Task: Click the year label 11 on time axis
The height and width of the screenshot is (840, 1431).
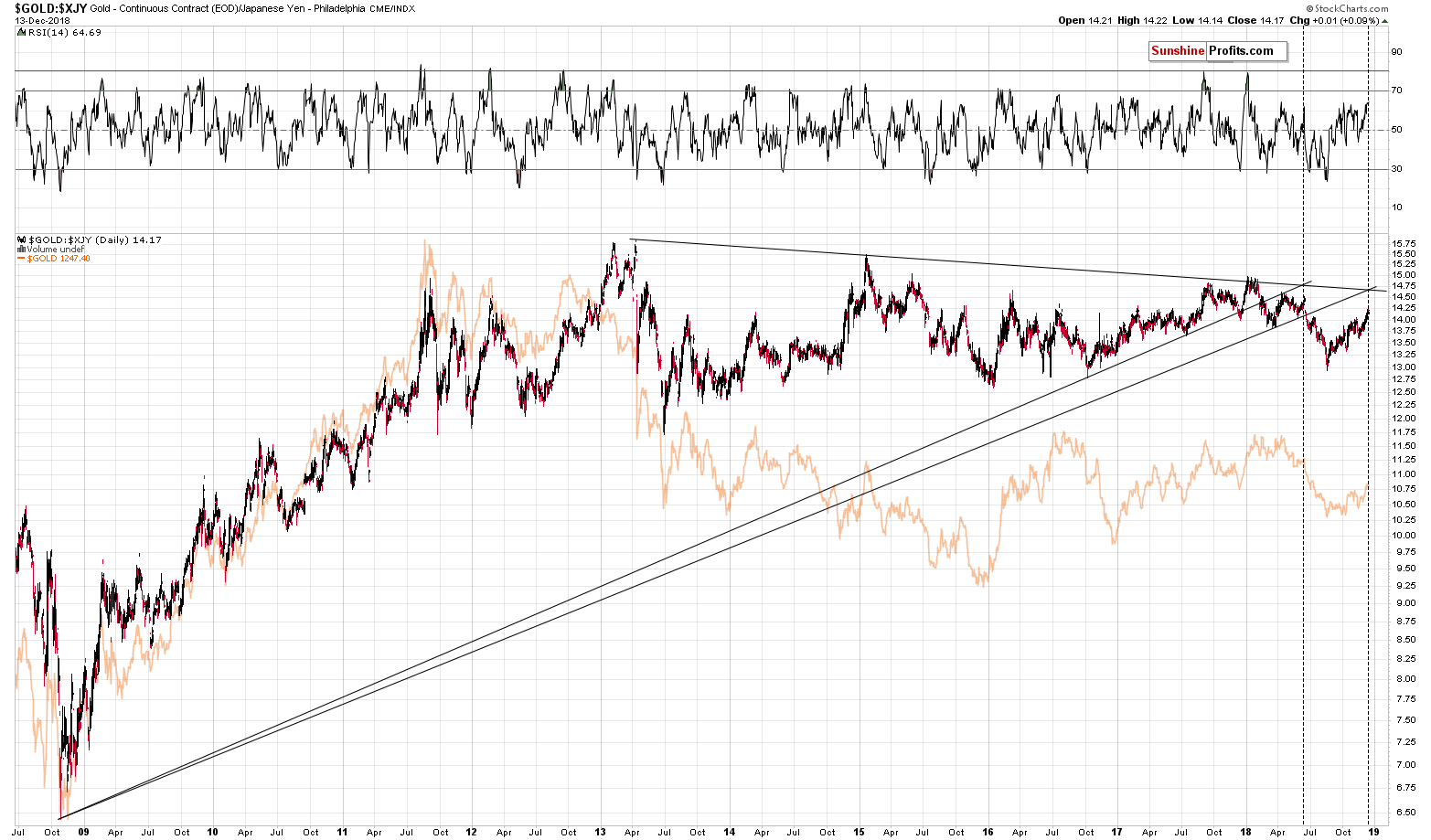Action: click(x=342, y=832)
